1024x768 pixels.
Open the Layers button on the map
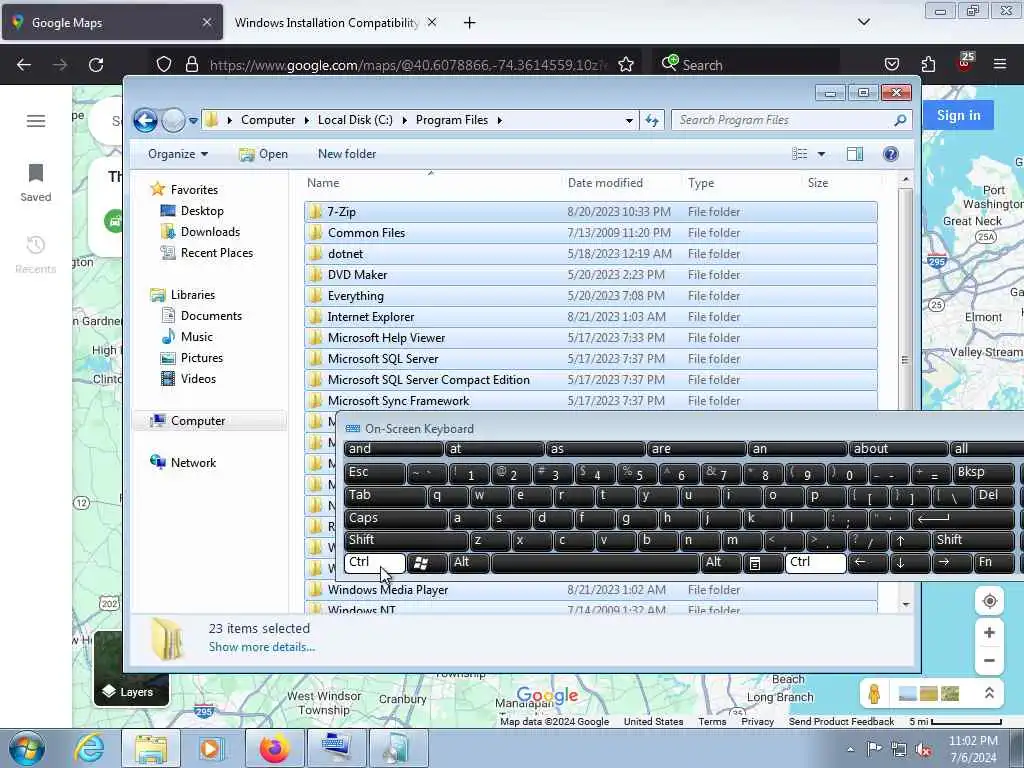(x=131, y=669)
